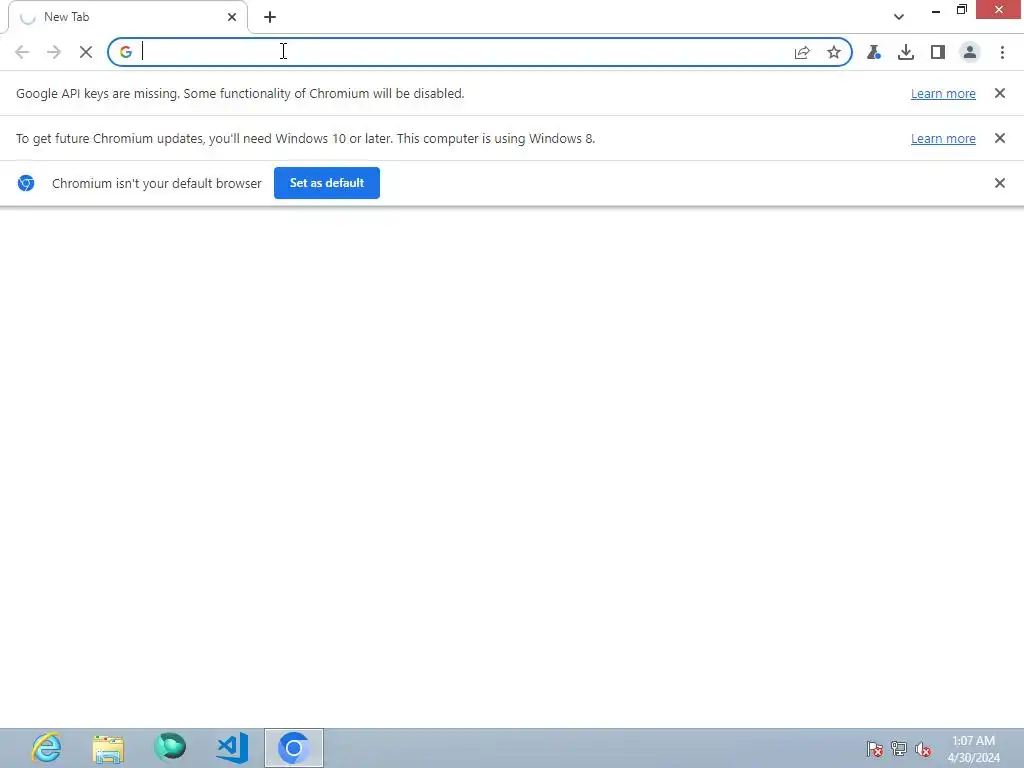The image size is (1024, 768).
Task: Share this page icon
Action: [x=802, y=52]
